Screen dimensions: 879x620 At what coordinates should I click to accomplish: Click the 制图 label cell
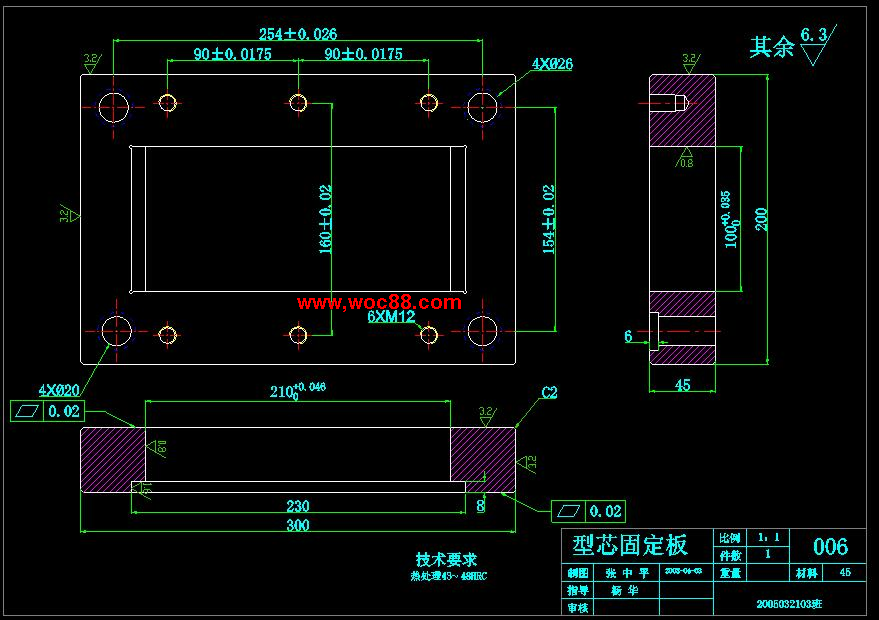pos(578,573)
